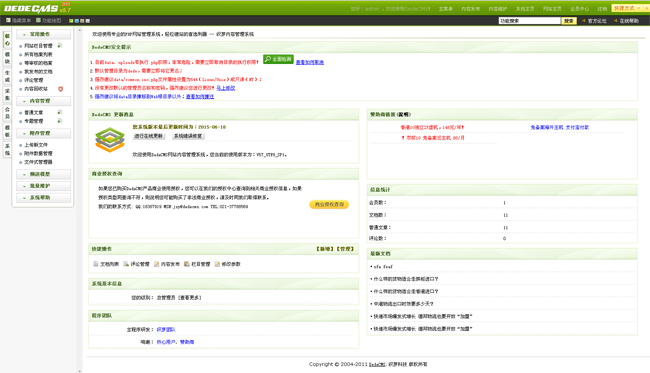Click the add icon next to 专题管理
Viewport: 650px width, 373px height.
click(x=60, y=121)
